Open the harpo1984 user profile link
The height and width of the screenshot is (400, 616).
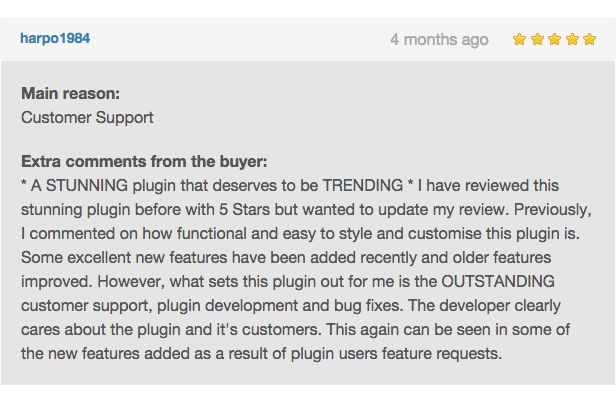pyautogui.click(x=55, y=39)
